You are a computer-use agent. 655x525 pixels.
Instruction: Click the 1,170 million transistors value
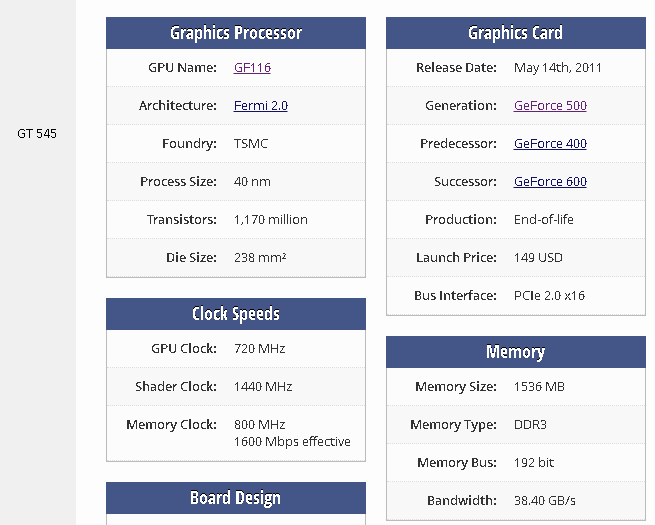271,220
